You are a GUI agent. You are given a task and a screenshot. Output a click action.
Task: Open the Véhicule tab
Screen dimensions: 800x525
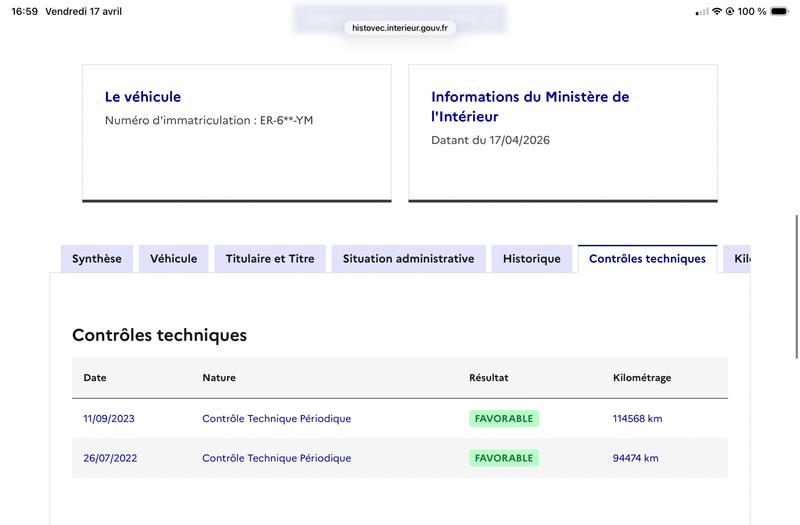click(174, 259)
